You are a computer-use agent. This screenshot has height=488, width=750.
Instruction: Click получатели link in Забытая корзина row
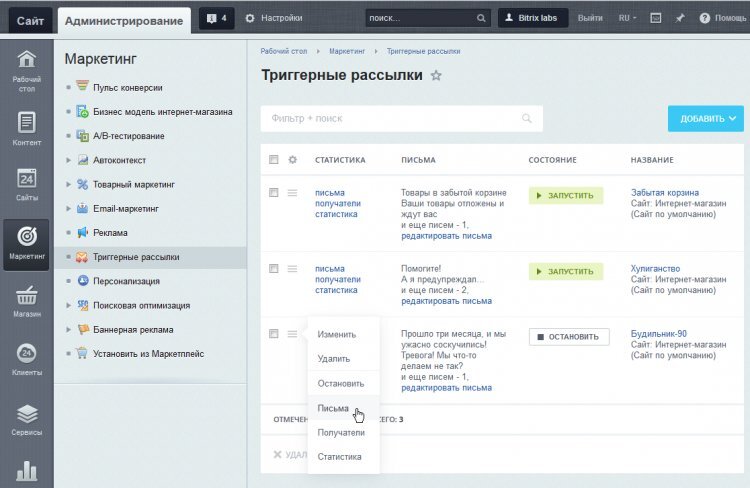pos(338,203)
